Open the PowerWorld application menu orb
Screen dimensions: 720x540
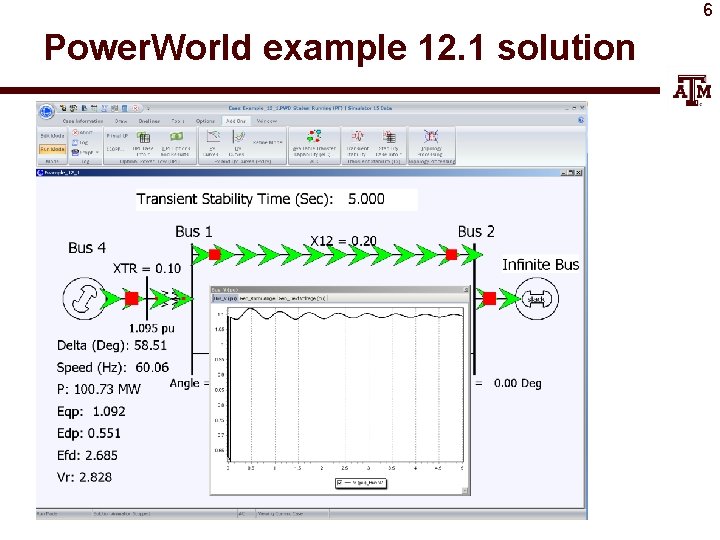click(46, 111)
